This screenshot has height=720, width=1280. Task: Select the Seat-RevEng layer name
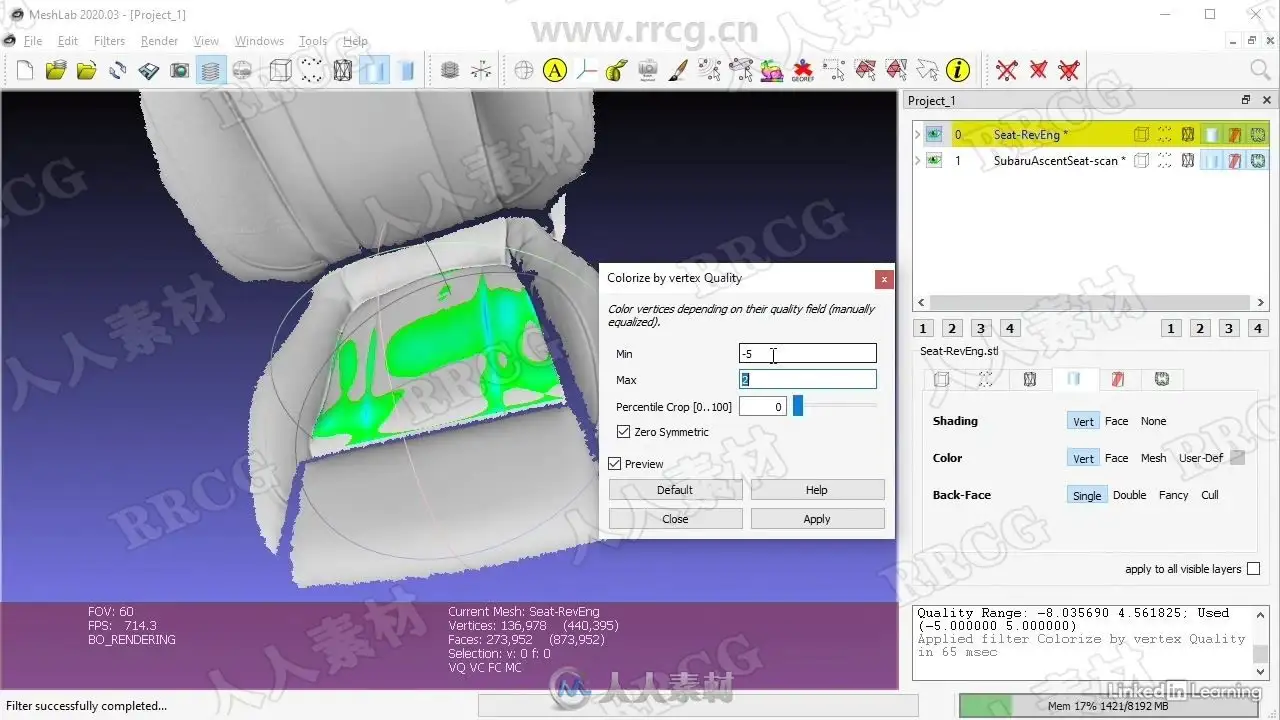(x=1031, y=134)
